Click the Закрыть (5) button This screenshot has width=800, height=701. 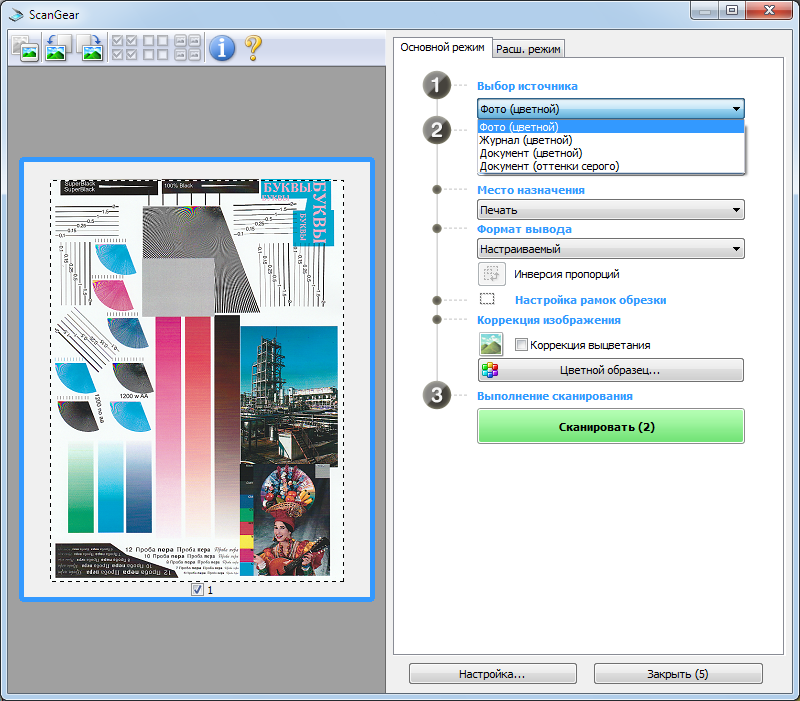[678, 674]
